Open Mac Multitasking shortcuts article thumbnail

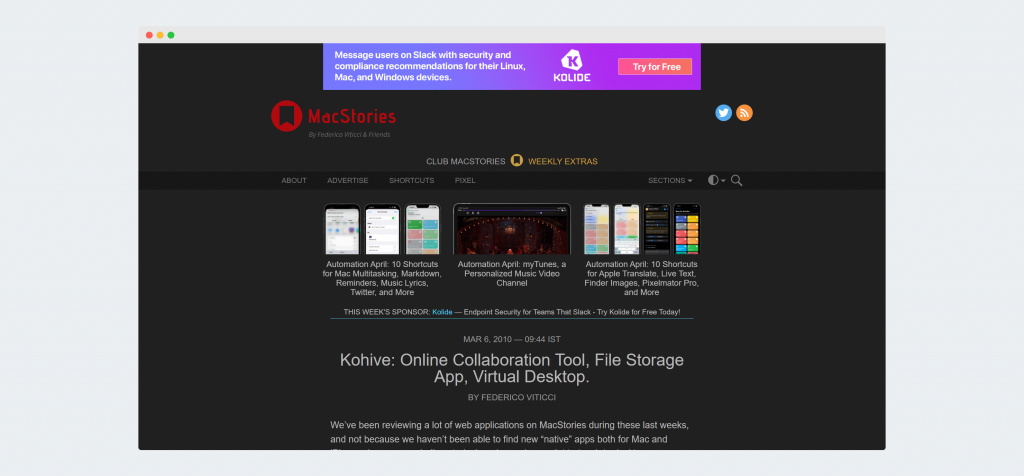(383, 229)
